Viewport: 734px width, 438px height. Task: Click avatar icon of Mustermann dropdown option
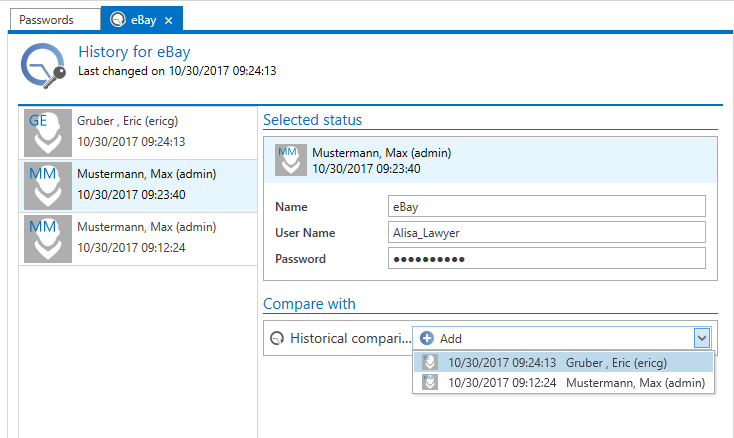(x=430, y=382)
